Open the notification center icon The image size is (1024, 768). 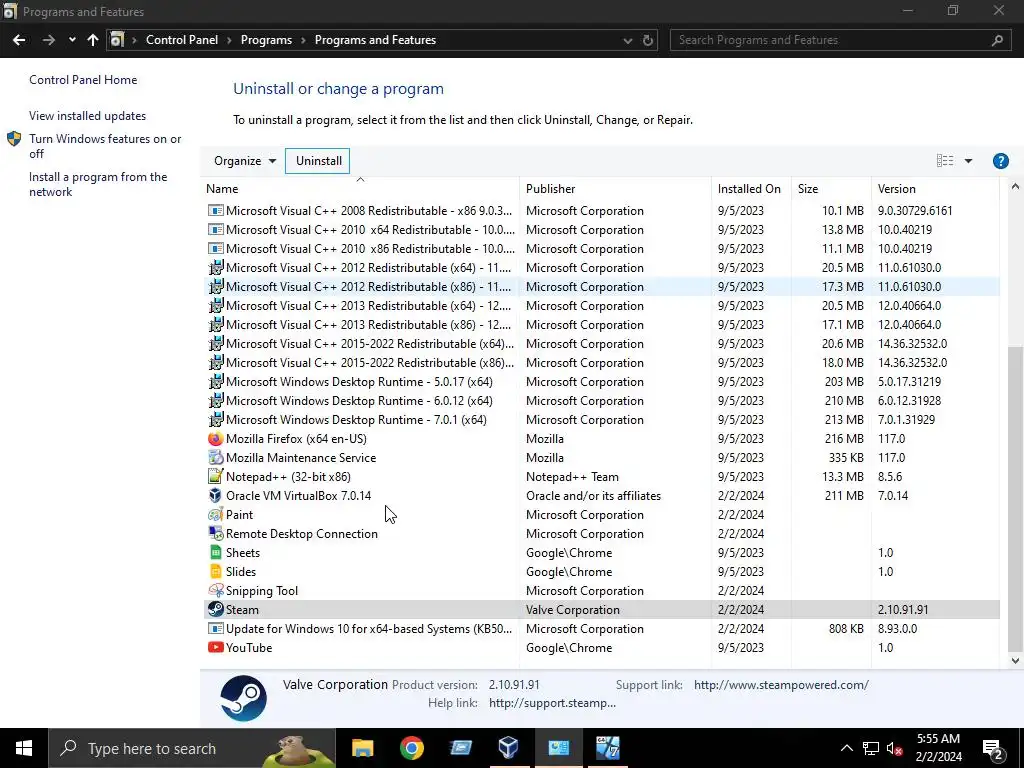(993, 750)
